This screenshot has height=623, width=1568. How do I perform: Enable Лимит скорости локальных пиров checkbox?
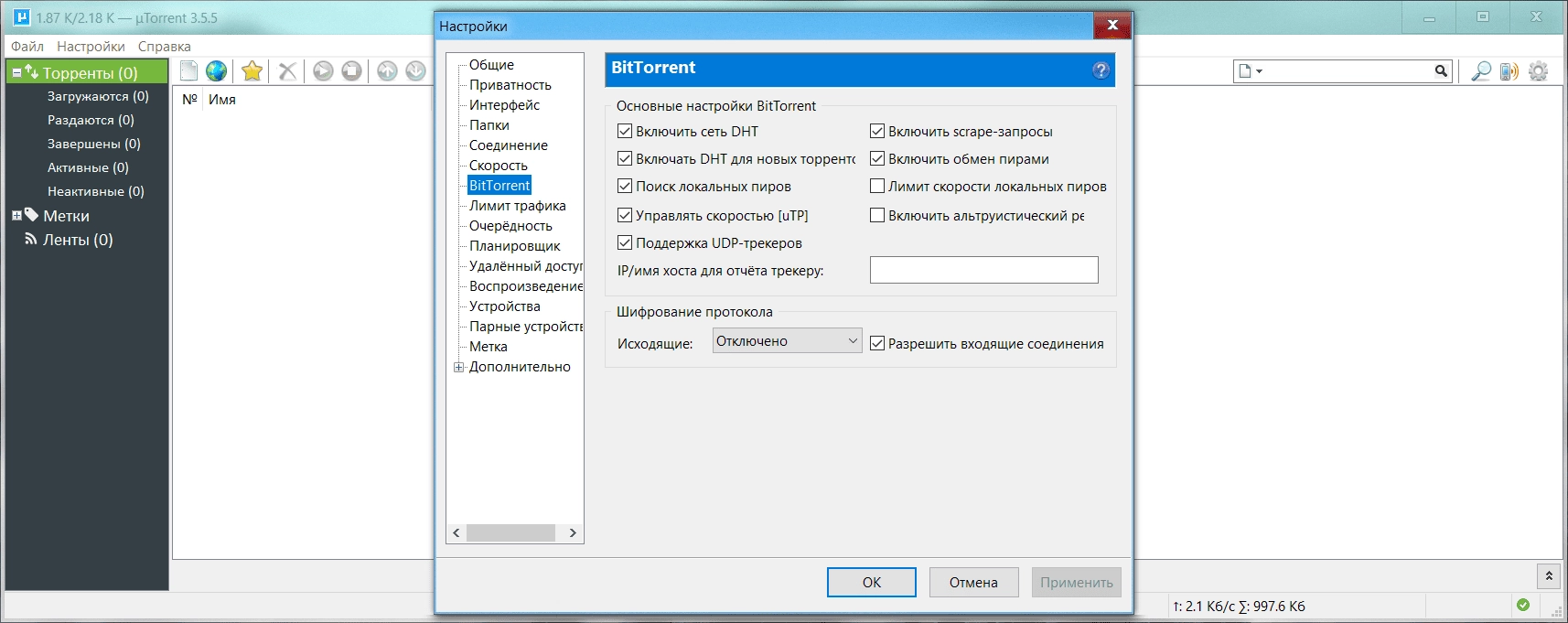click(877, 186)
